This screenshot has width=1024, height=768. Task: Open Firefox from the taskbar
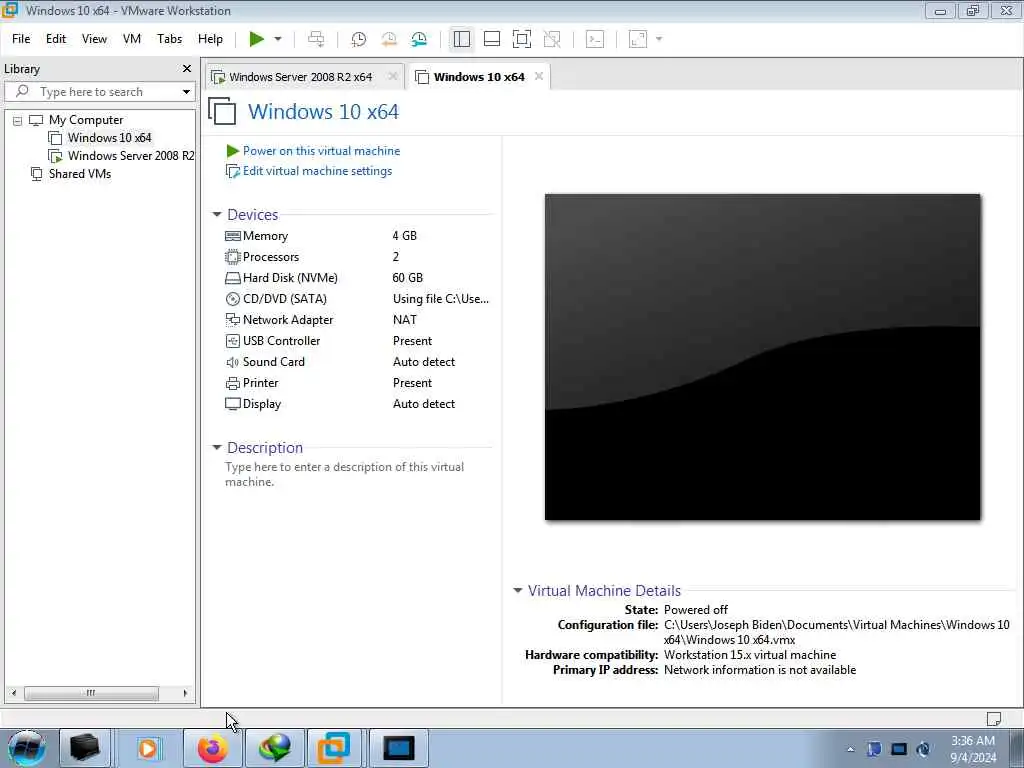tap(213, 748)
